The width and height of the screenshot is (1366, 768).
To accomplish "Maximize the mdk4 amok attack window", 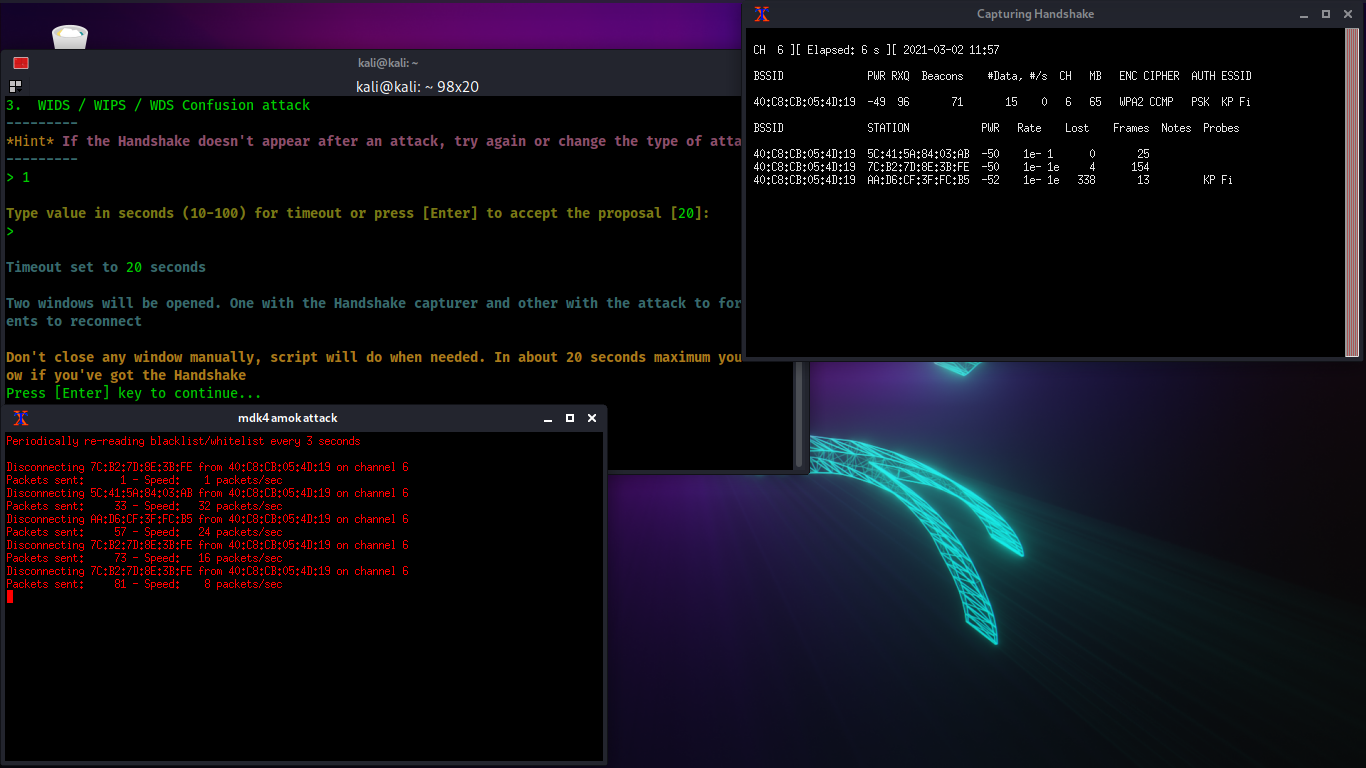I will (x=570, y=418).
